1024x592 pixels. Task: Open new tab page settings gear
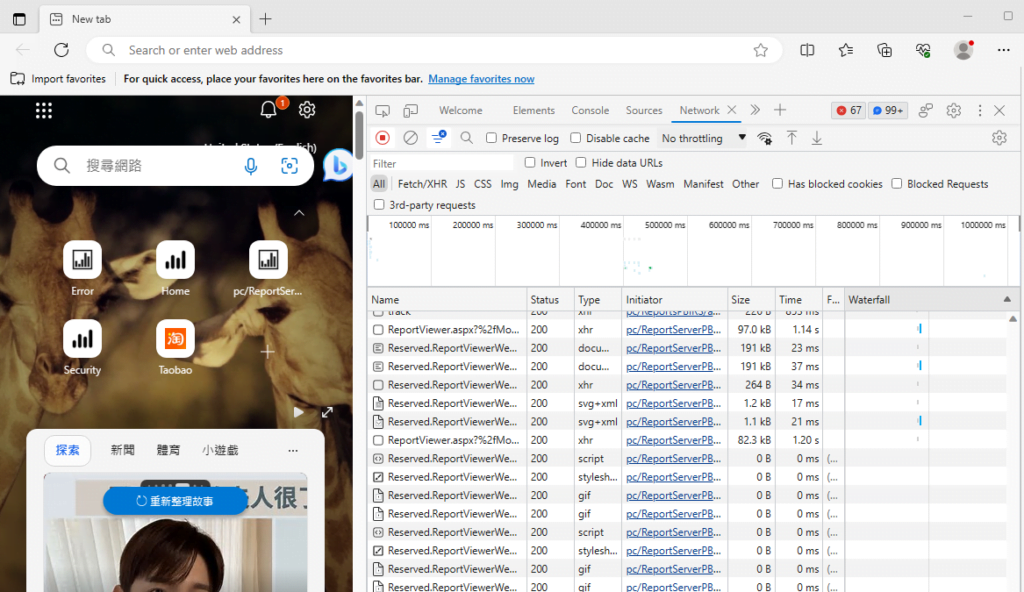307,110
